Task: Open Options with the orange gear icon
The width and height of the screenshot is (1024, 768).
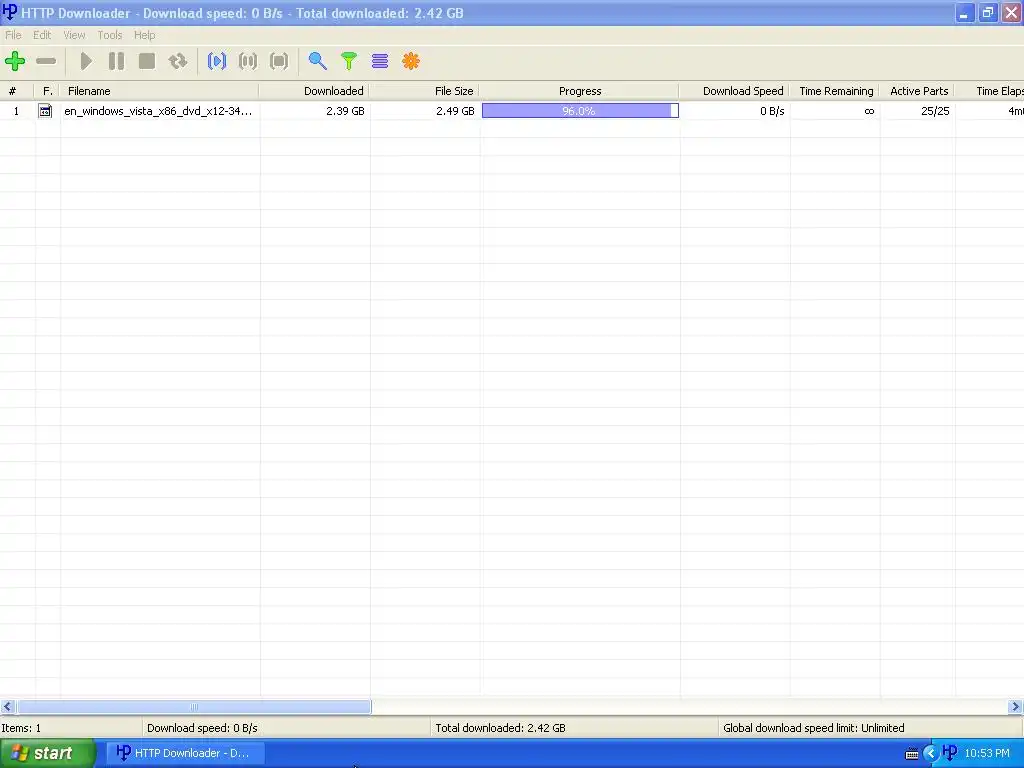Action: tap(411, 61)
